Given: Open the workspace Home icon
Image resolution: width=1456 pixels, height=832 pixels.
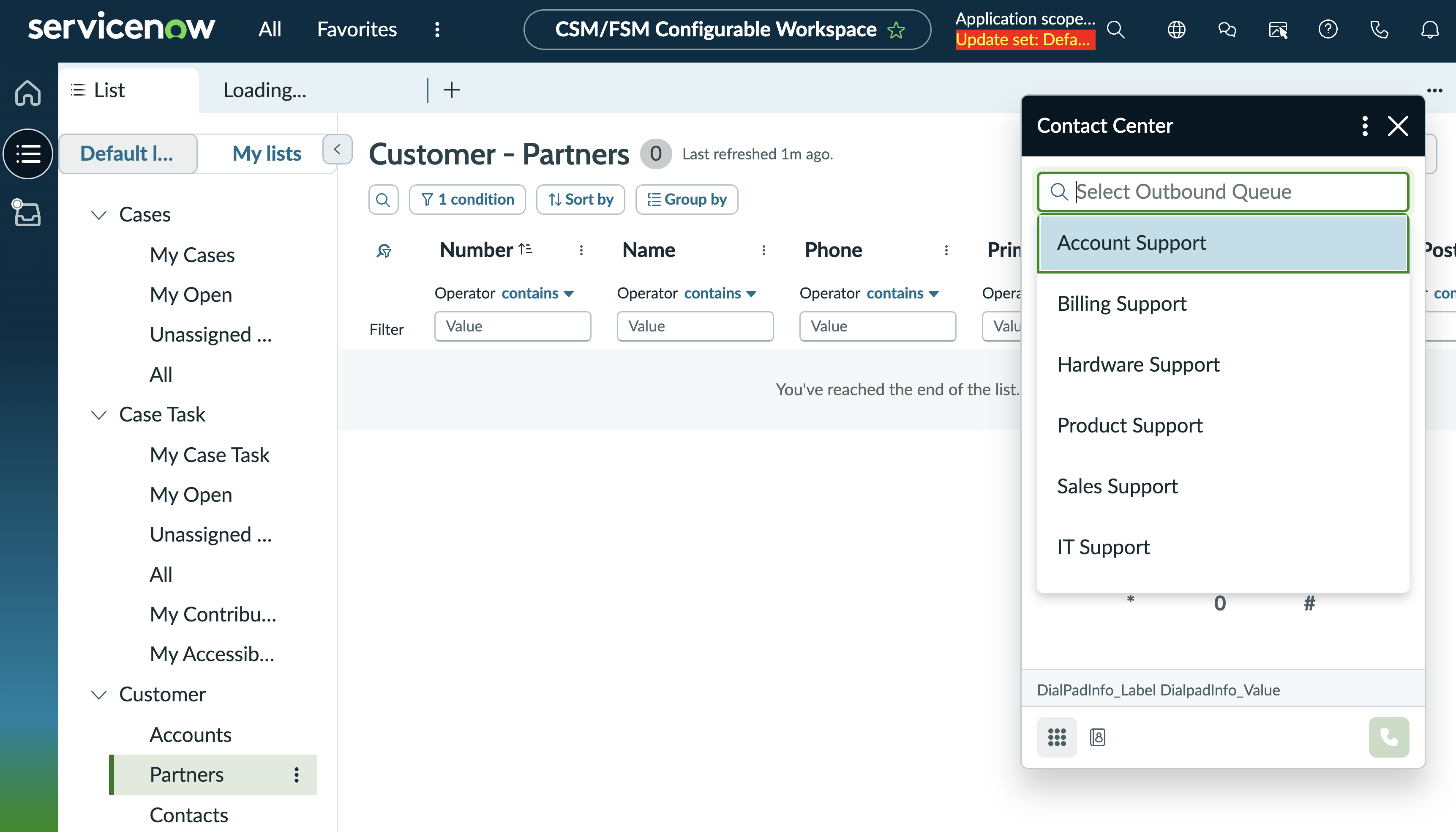Looking at the screenshot, I should click(27, 93).
